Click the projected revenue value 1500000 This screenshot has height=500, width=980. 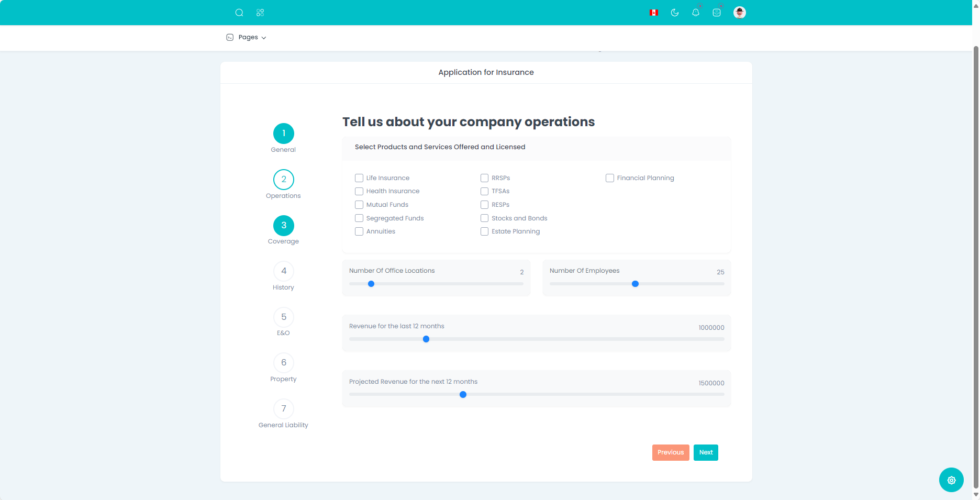711,383
